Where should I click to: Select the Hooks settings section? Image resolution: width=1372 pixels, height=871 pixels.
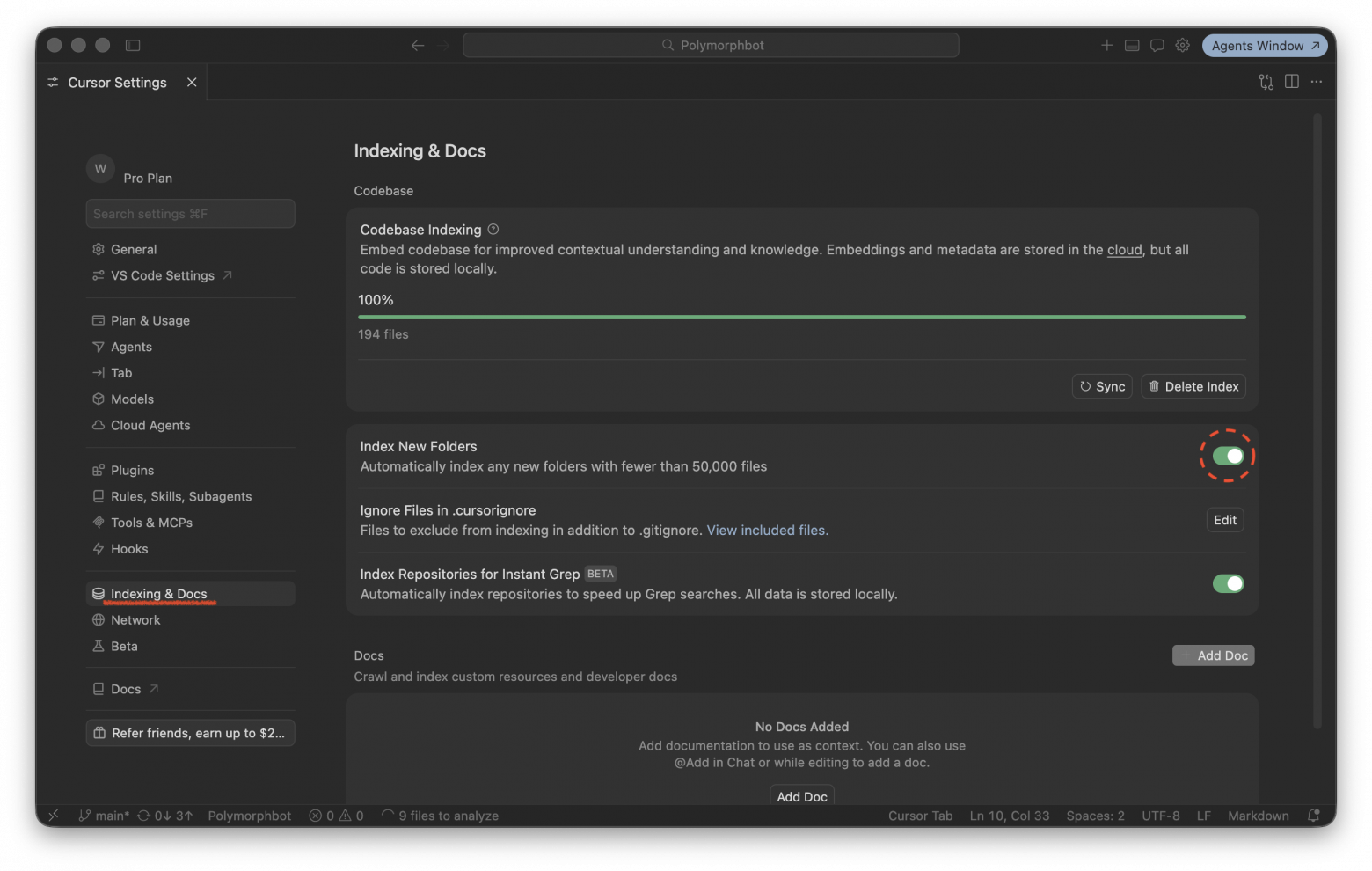click(190, 549)
